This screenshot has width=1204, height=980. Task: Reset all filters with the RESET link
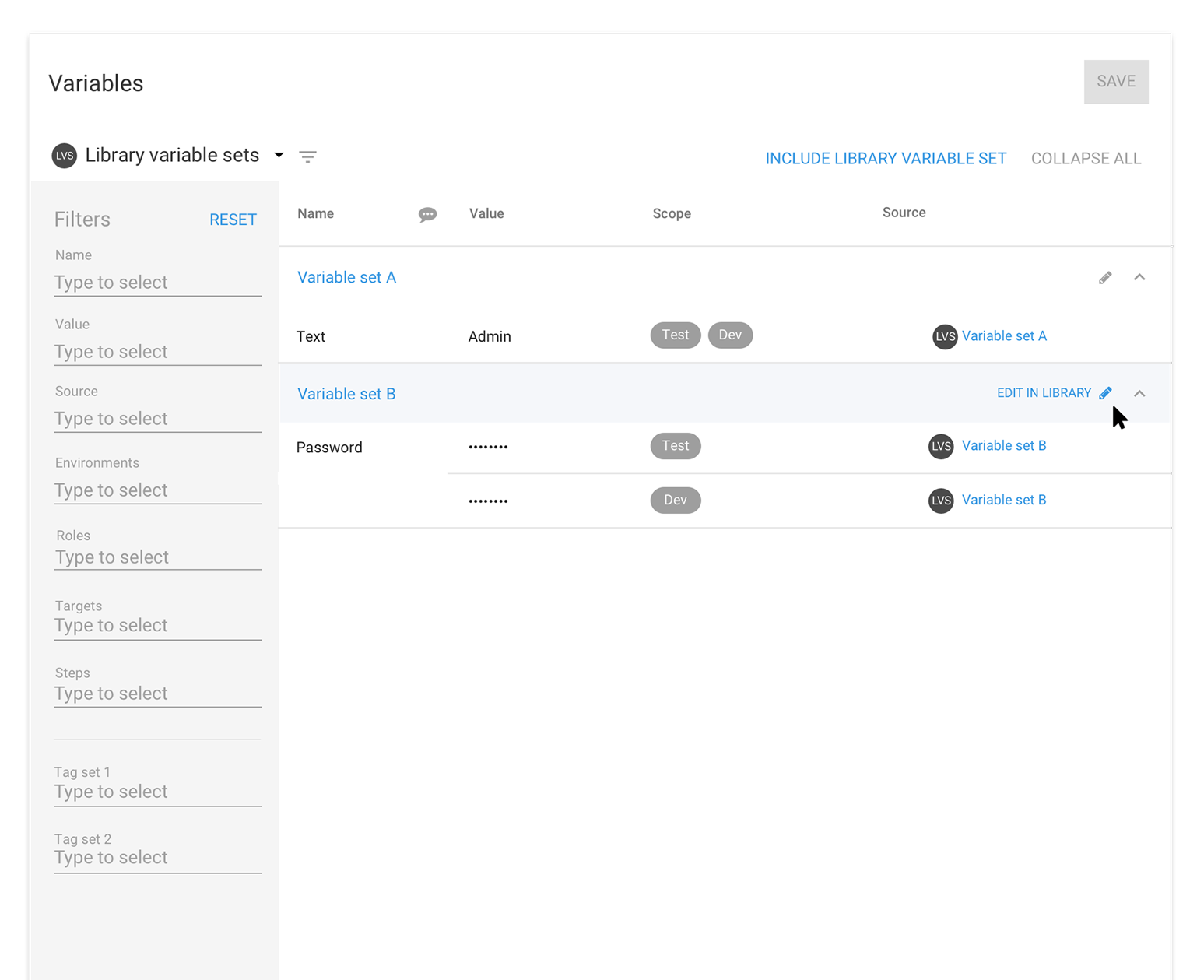tap(233, 219)
